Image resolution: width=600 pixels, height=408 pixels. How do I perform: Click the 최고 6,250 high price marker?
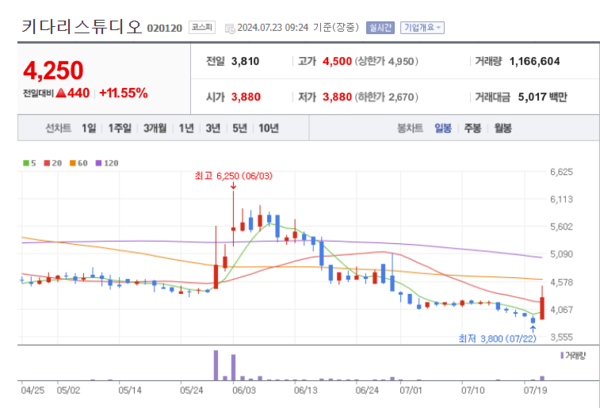[x=232, y=176]
